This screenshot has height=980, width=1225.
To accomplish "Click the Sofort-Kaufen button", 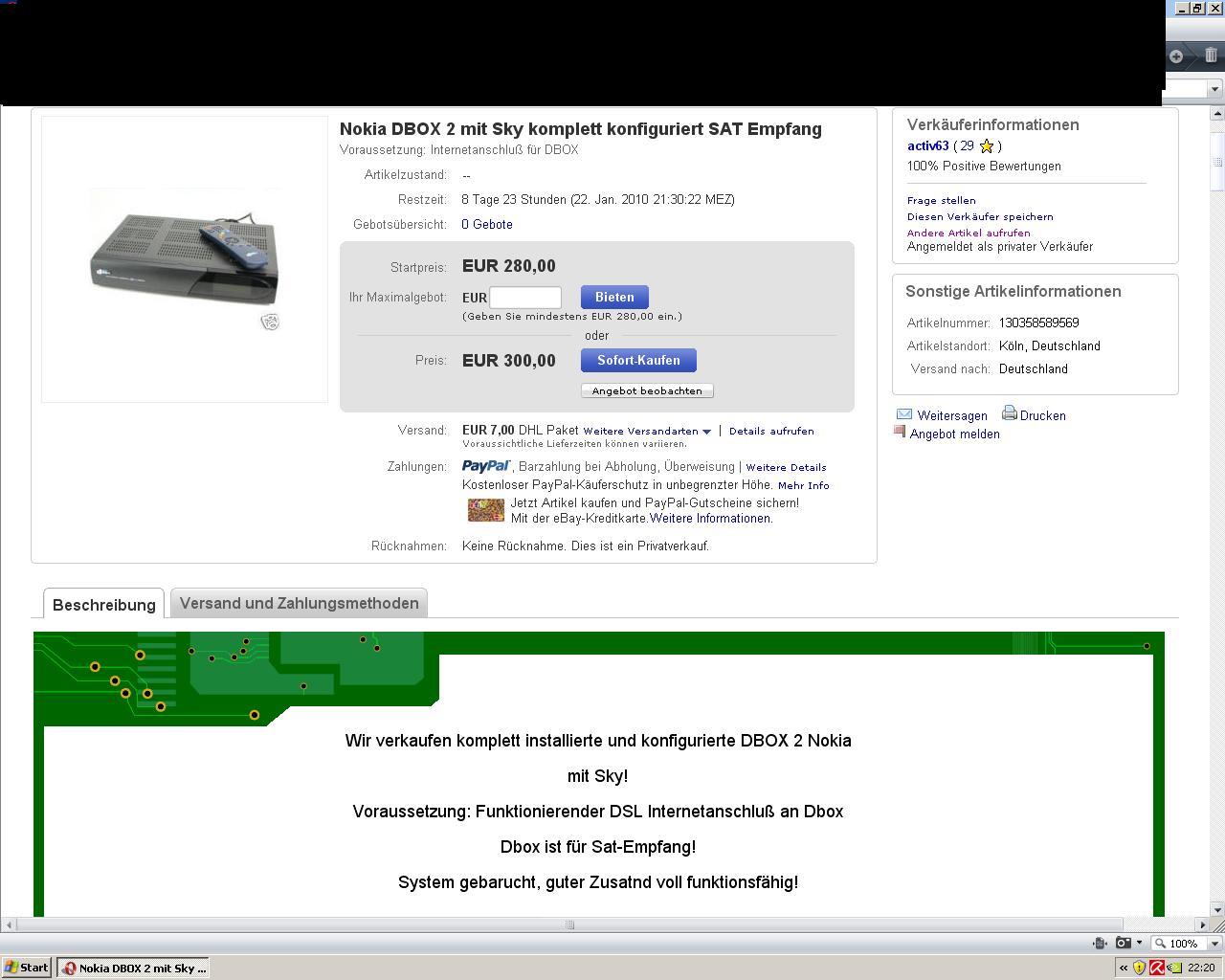I will point(638,361).
